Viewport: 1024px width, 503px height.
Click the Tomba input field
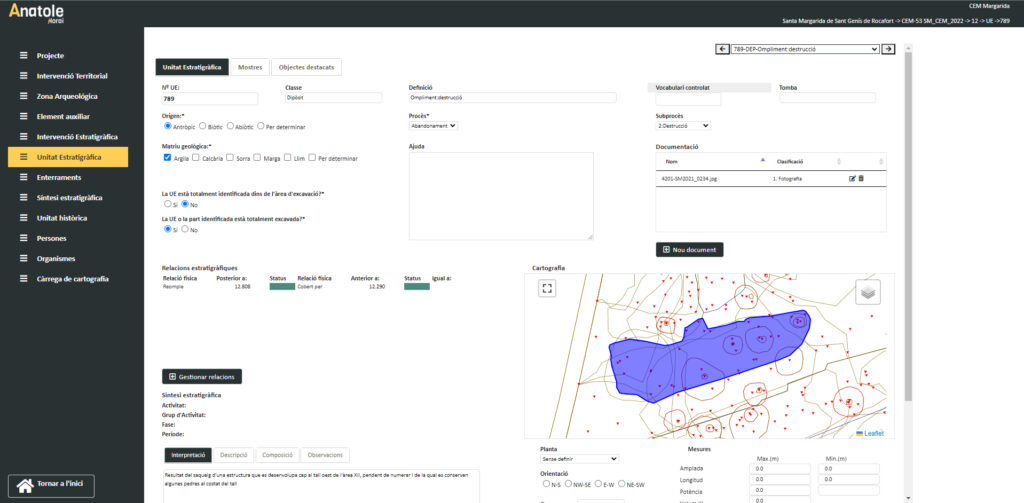coord(827,98)
